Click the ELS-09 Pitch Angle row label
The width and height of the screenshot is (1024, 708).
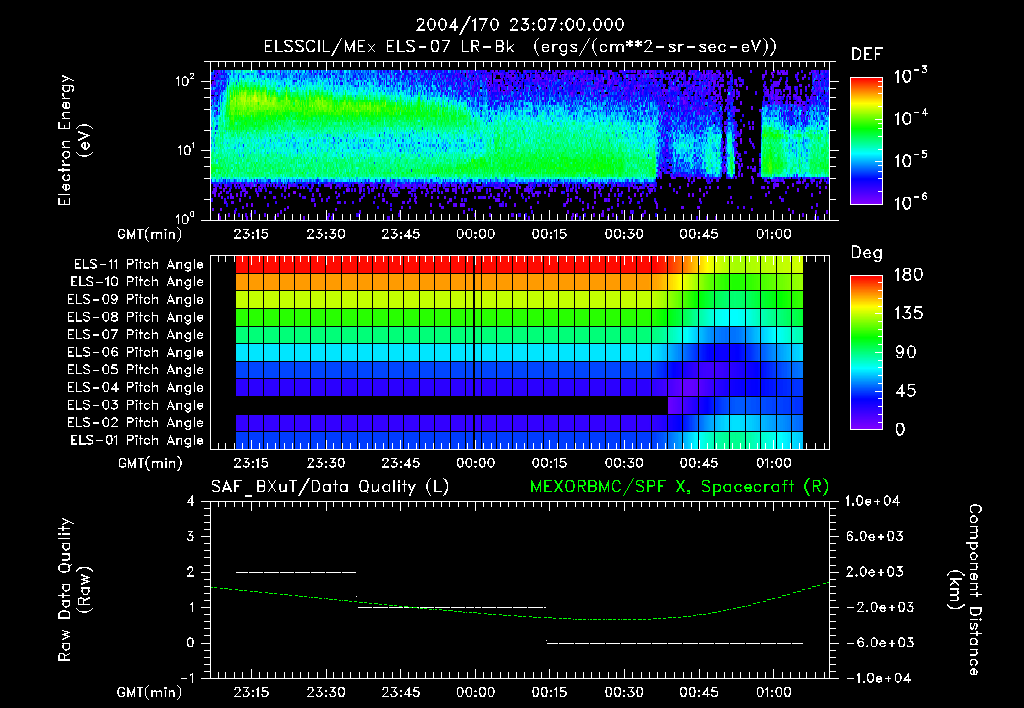pyautogui.click(x=136, y=300)
